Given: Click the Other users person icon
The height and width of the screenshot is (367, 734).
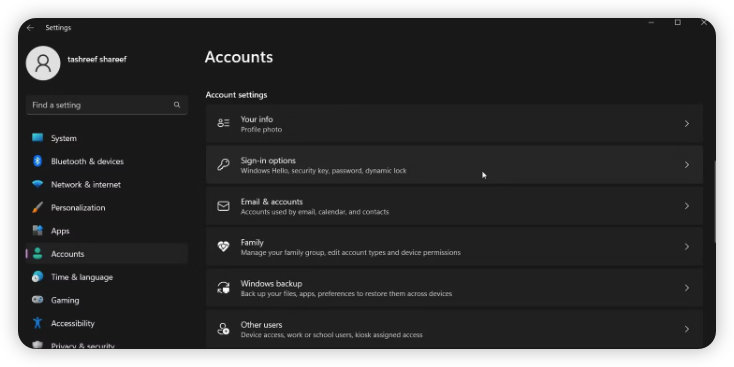Looking at the screenshot, I should coord(223,329).
